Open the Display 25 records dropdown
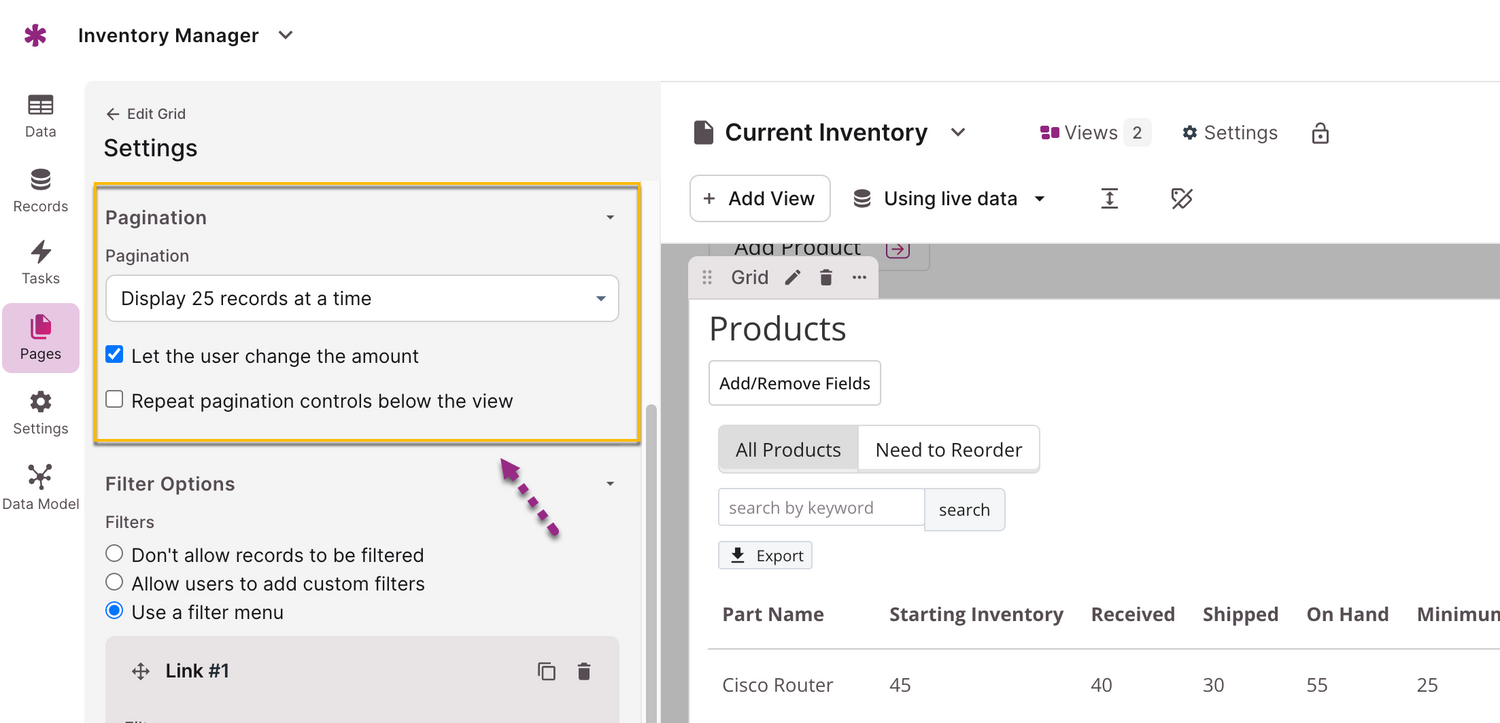Image resolution: width=1500 pixels, height=723 pixels. point(362,298)
